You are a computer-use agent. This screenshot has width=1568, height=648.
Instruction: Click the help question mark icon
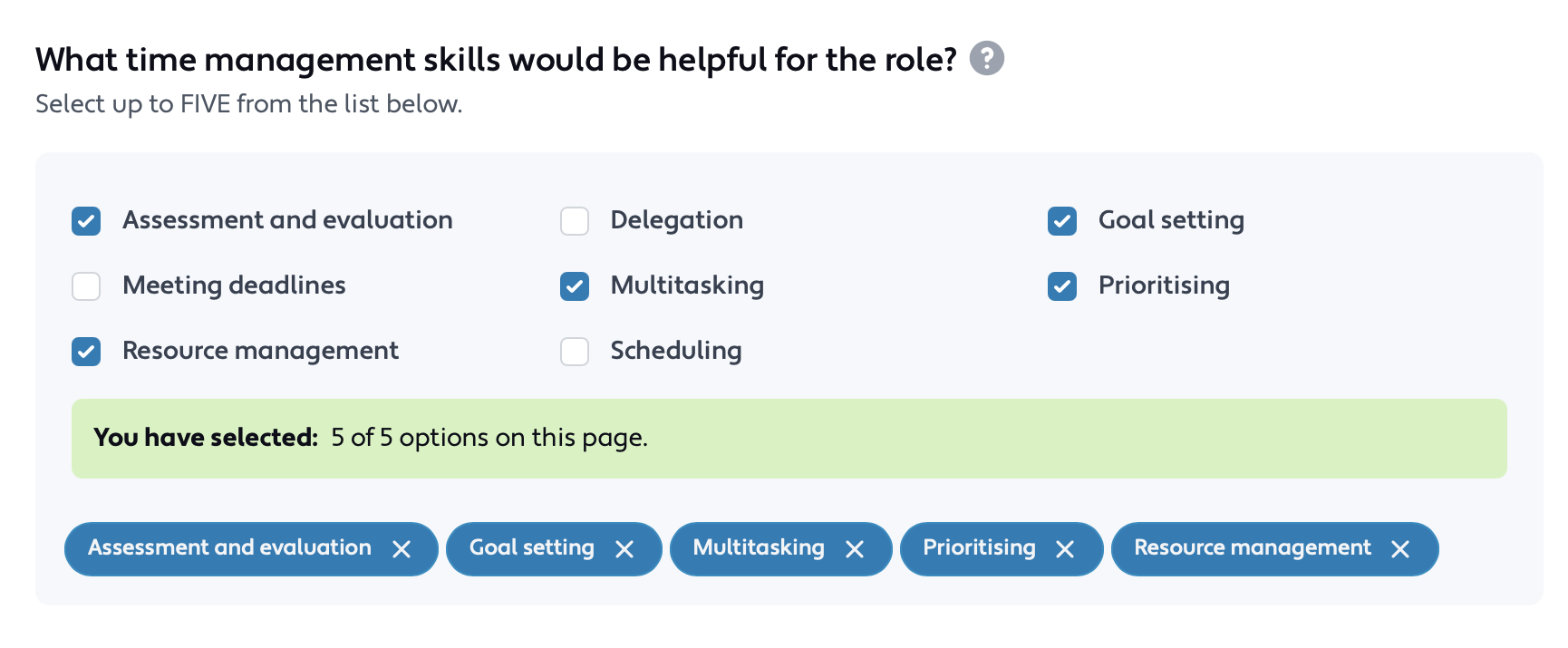click(986, 59)
